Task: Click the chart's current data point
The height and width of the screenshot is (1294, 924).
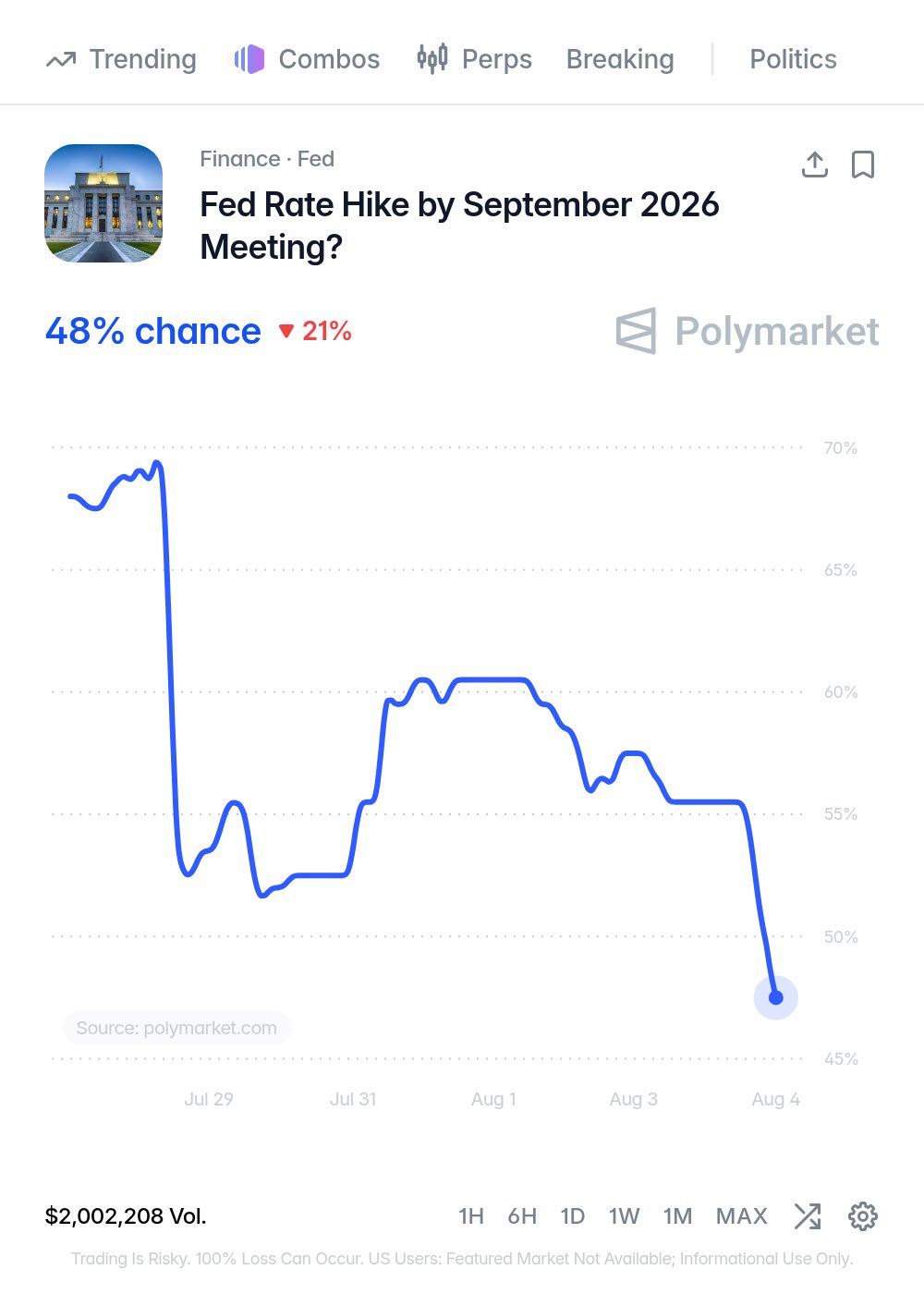Action: [x=776, y=997]
